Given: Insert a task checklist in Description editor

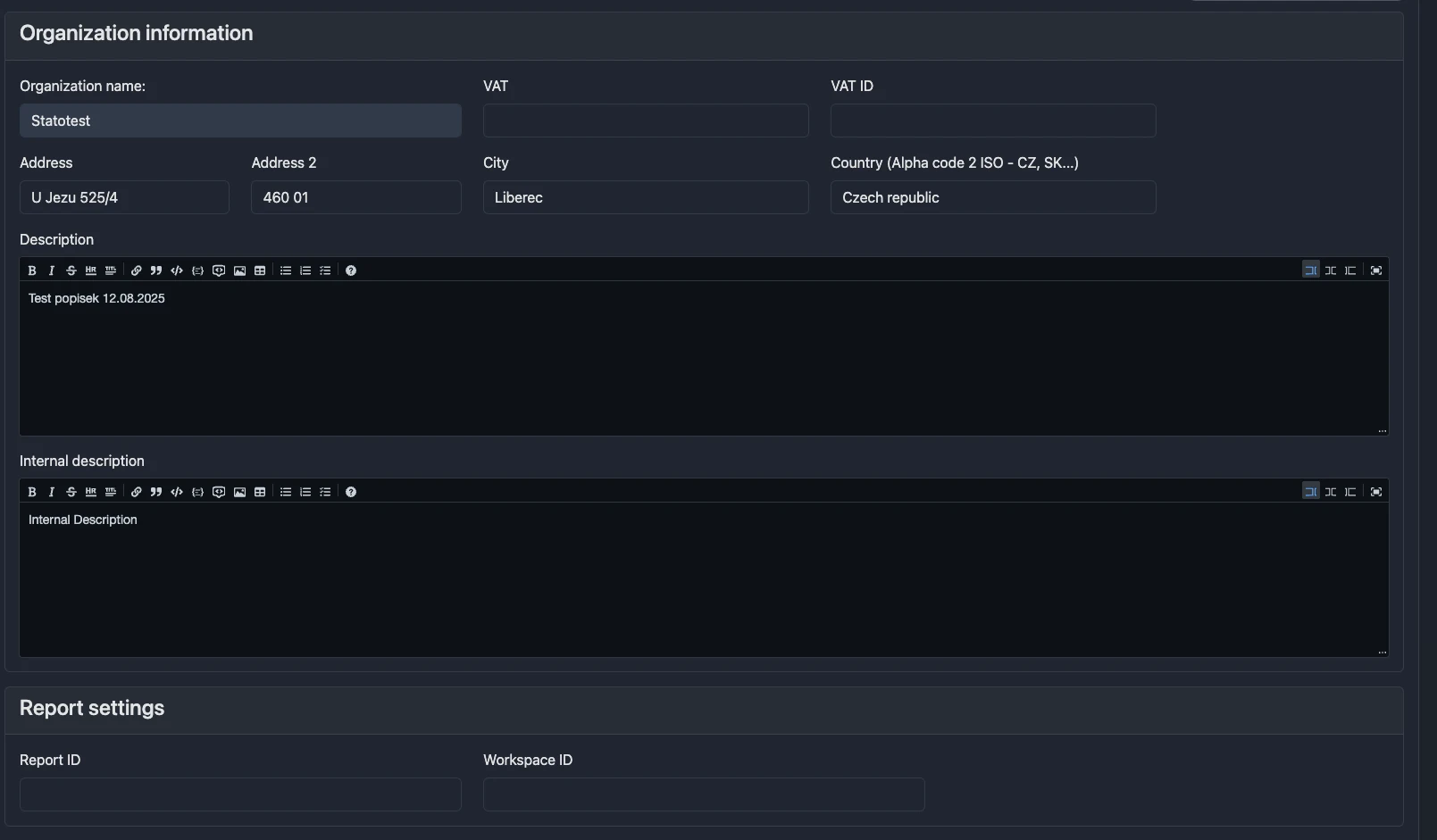Looking at the screenshot, I should 325,270.
